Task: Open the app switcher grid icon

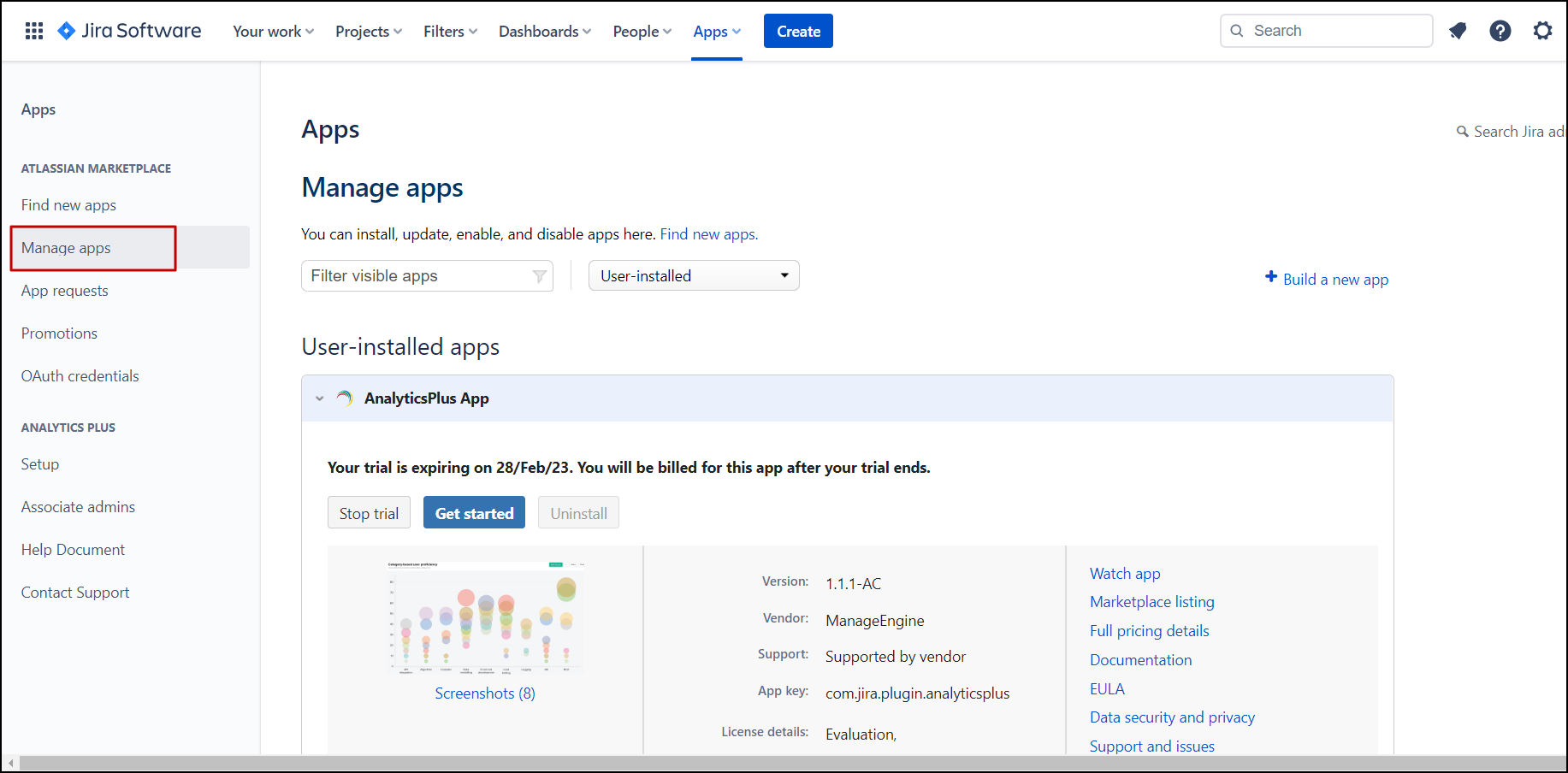Action: pos(34,32)
